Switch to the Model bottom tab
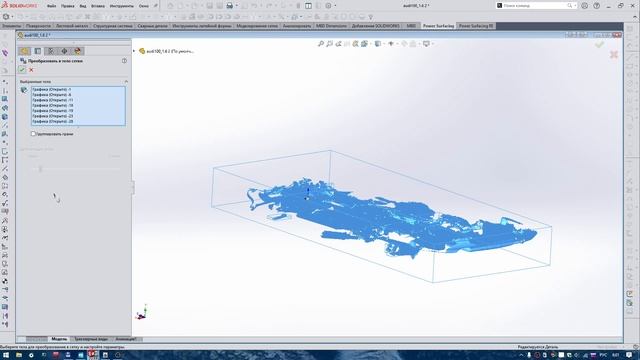The image size is (640, 360). pos(59,339)
